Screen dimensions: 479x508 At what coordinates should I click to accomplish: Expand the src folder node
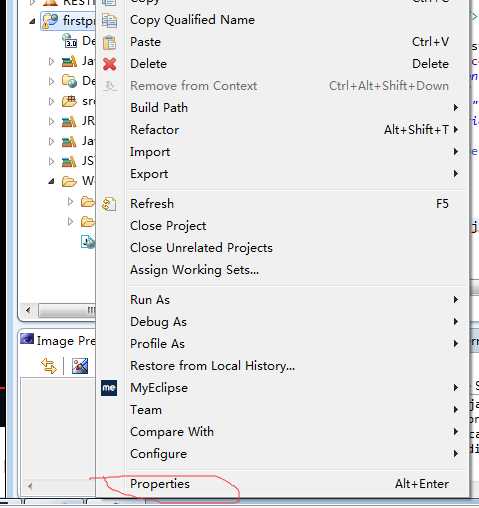pos(51,101)
